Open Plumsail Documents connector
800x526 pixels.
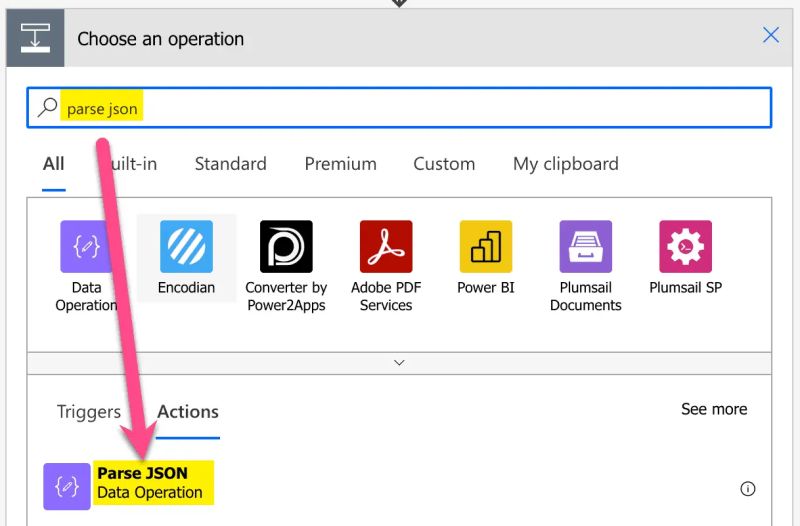pyautogui.click(x=586, y=246)
